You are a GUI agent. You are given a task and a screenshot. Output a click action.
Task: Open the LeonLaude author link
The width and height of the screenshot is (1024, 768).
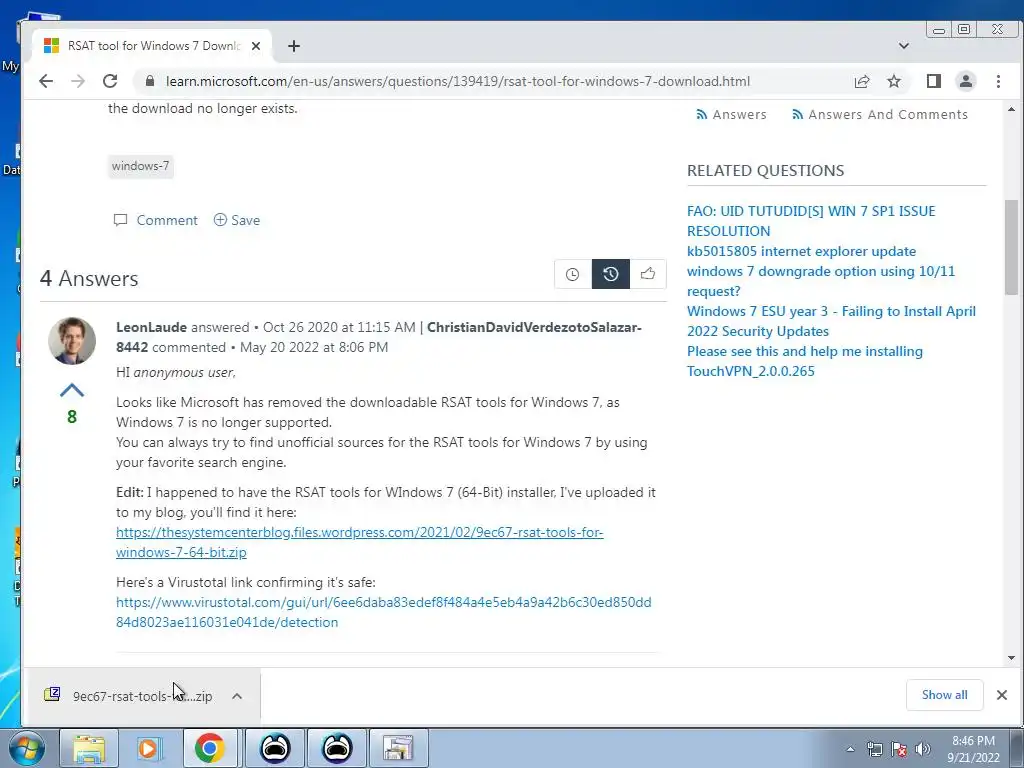(152, 327)
